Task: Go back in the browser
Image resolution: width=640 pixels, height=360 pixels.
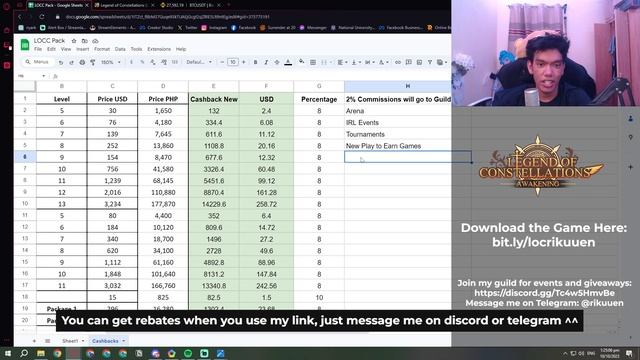Action: [19, 17]
